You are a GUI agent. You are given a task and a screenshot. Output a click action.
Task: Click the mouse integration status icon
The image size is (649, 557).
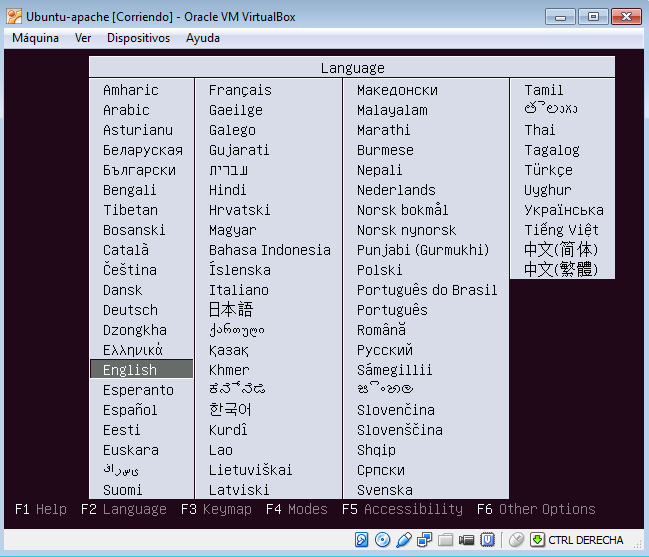(516, 540)
